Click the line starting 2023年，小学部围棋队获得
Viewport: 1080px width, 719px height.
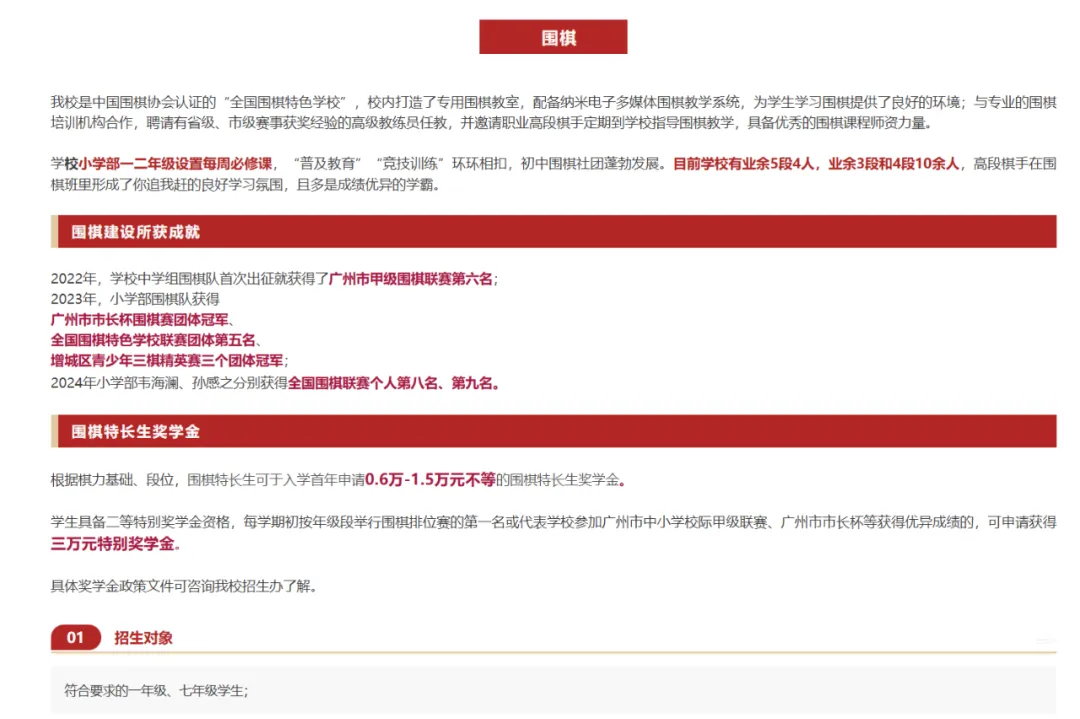coord(135,299)
